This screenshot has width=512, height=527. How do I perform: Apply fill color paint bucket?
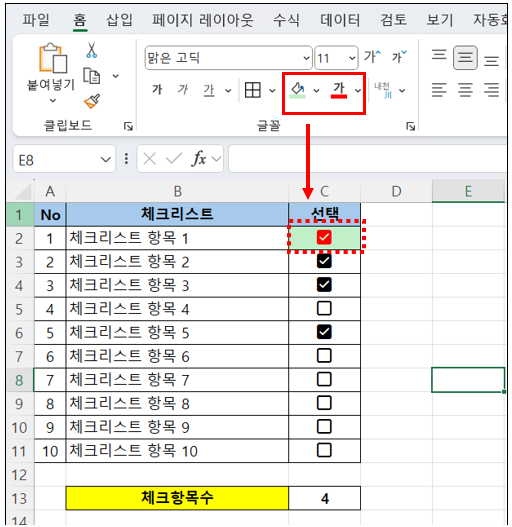pyautogui.click(x=298, y=90)
